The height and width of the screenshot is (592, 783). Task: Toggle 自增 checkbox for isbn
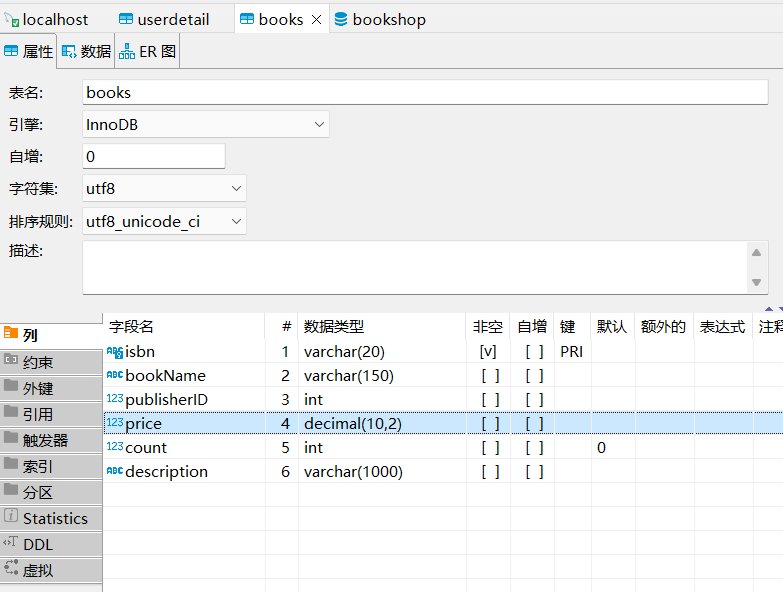click(534, 352)
